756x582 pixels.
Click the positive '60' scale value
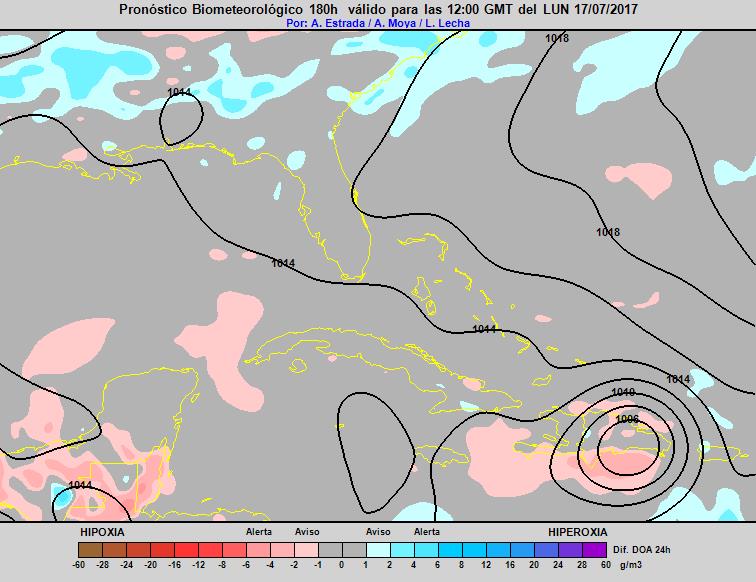(x=606, y=565)
